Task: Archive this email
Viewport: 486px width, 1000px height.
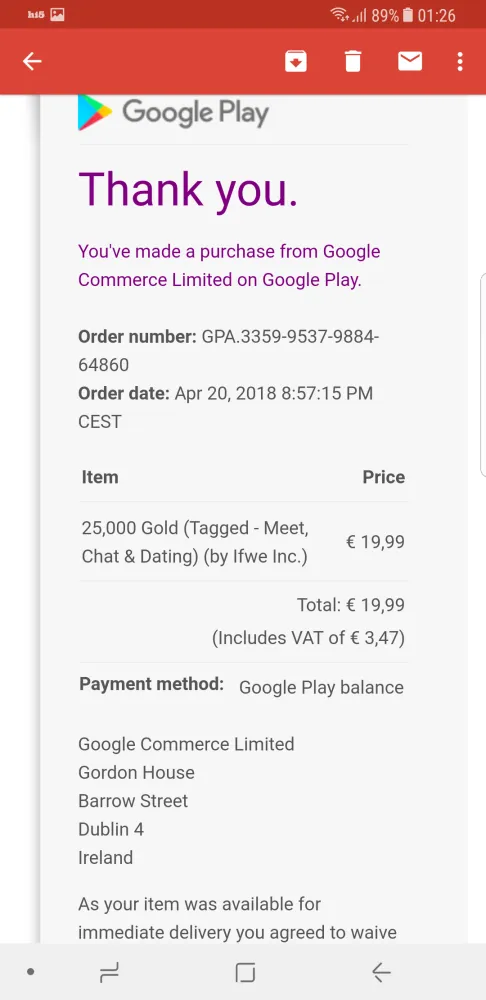Action: (296, 61)
